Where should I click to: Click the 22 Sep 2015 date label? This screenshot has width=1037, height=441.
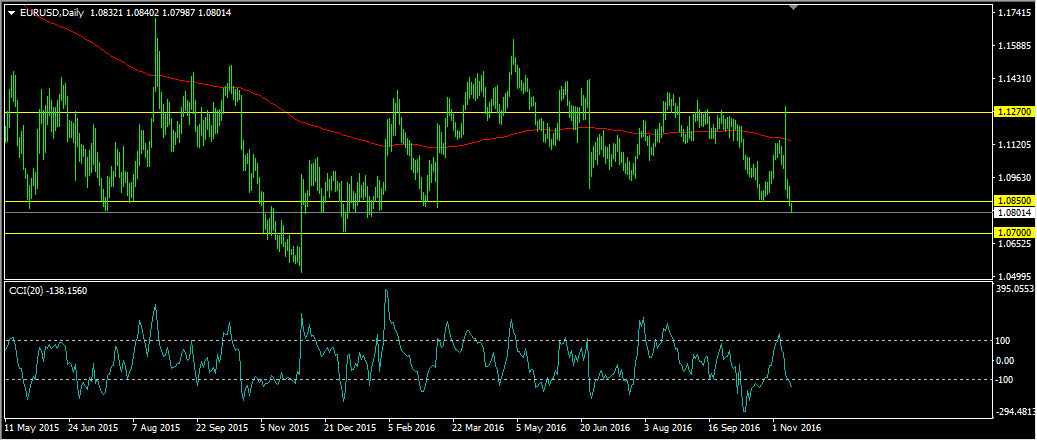(x=223, y=428)
